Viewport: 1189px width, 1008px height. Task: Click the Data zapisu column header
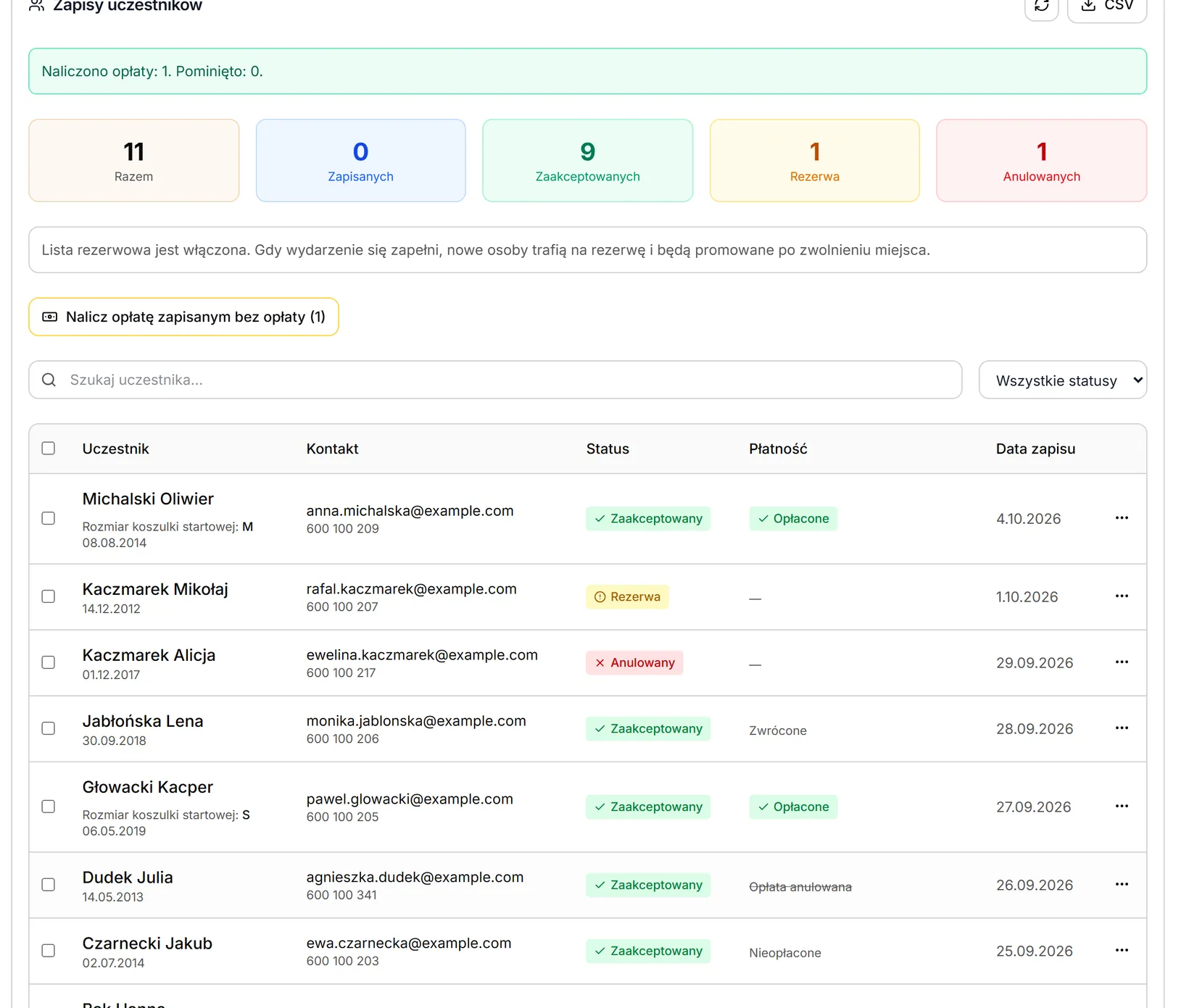[x=1036, y=449]
